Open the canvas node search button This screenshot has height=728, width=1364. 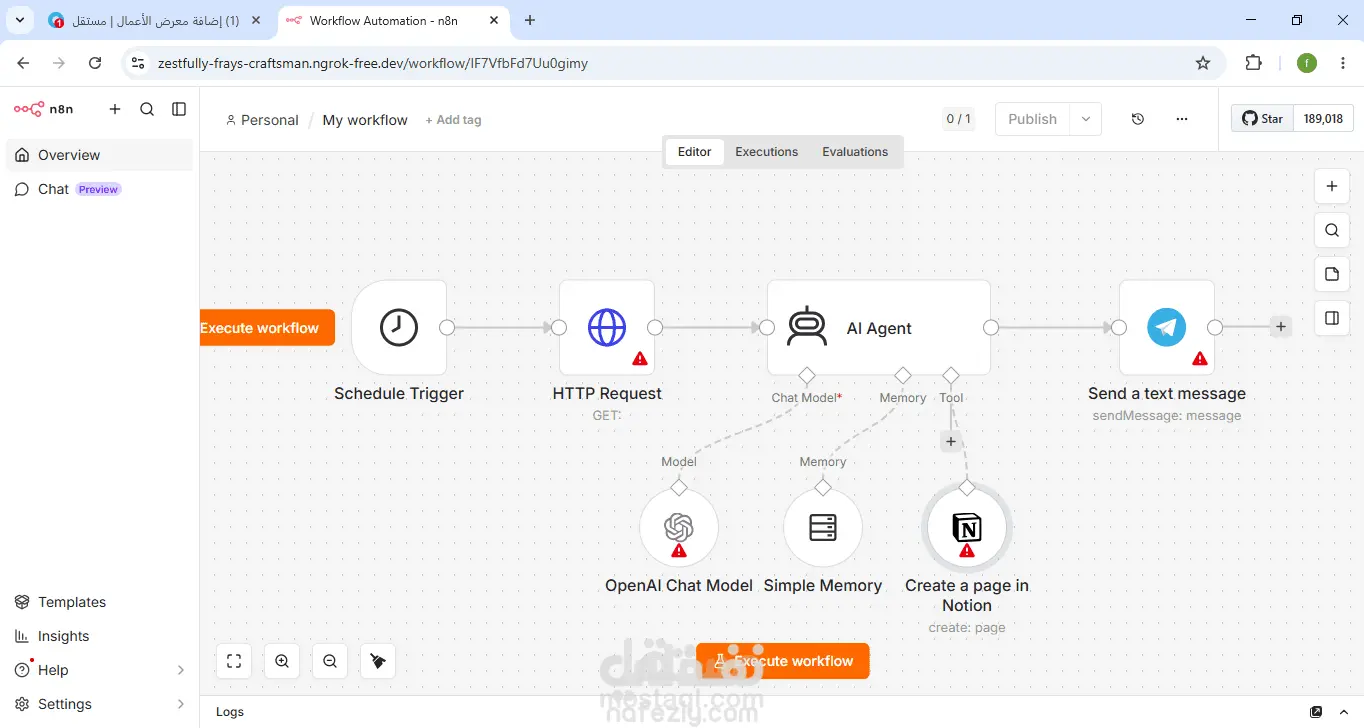click(x=1331, y=230)
